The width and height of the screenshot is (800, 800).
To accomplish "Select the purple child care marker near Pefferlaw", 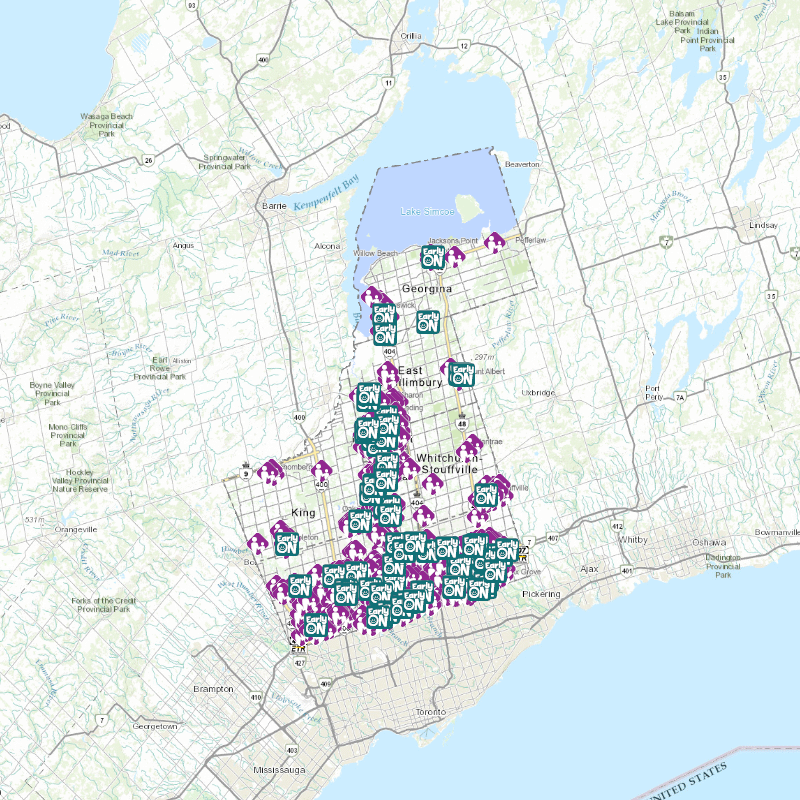I will [x=494, y=243].
